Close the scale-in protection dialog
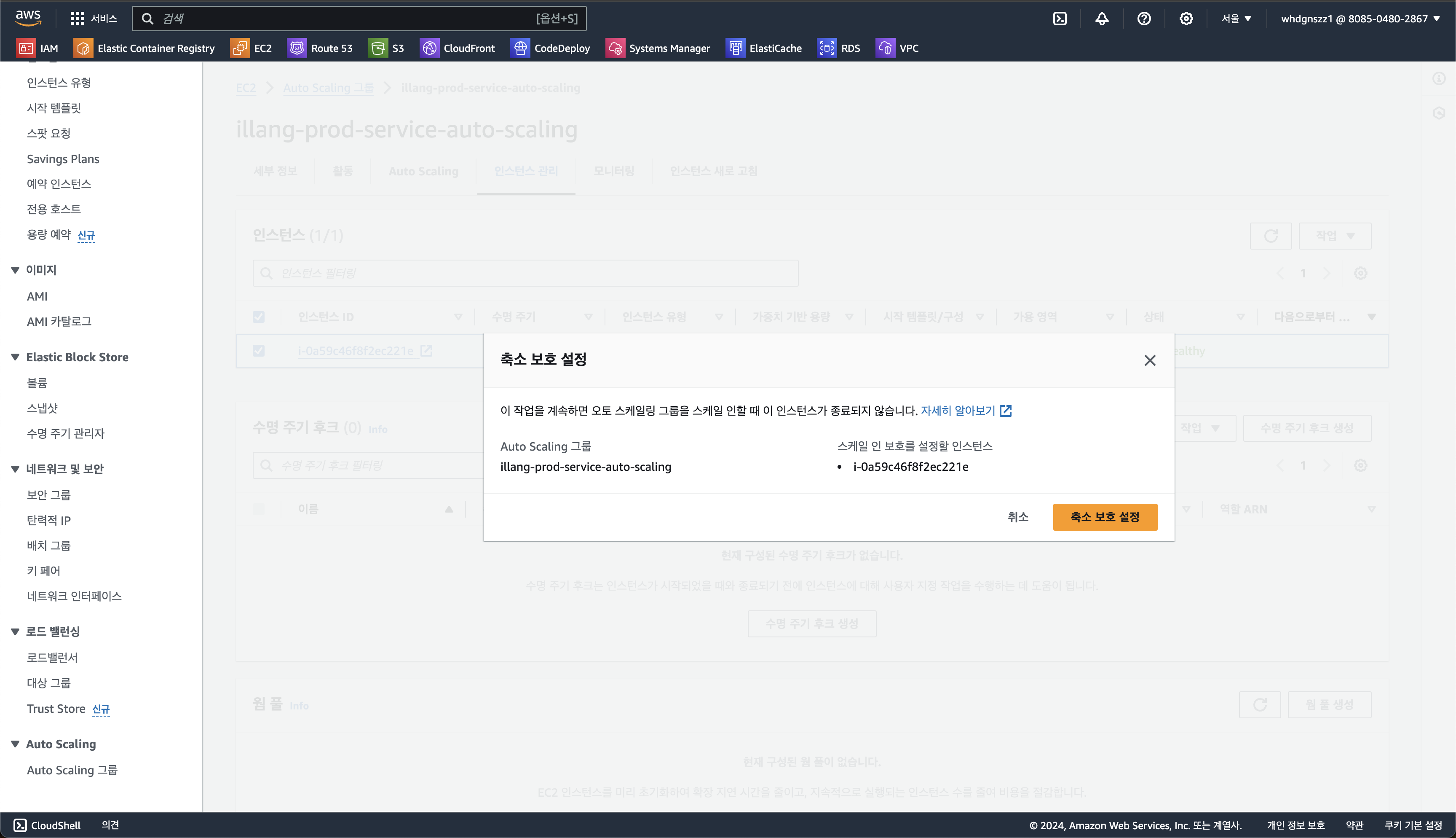 [1149, 360]
